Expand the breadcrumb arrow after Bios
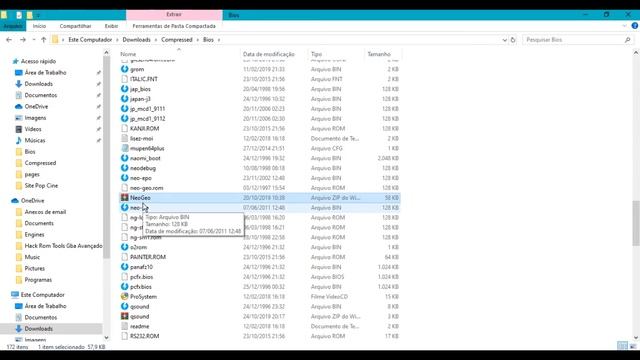 point(219,40)
